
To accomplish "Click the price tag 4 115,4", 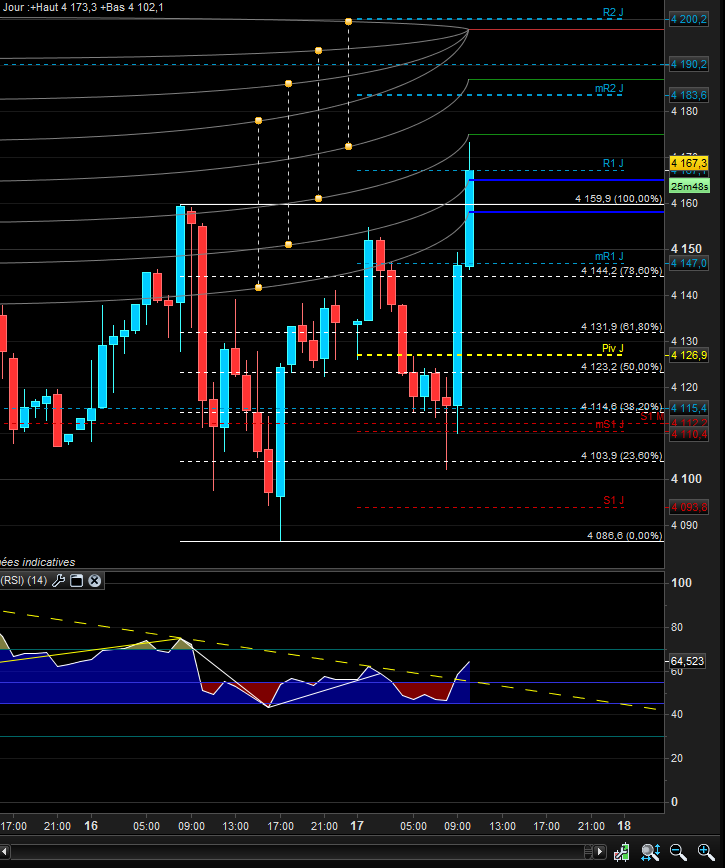I will [x=688, y=409].
